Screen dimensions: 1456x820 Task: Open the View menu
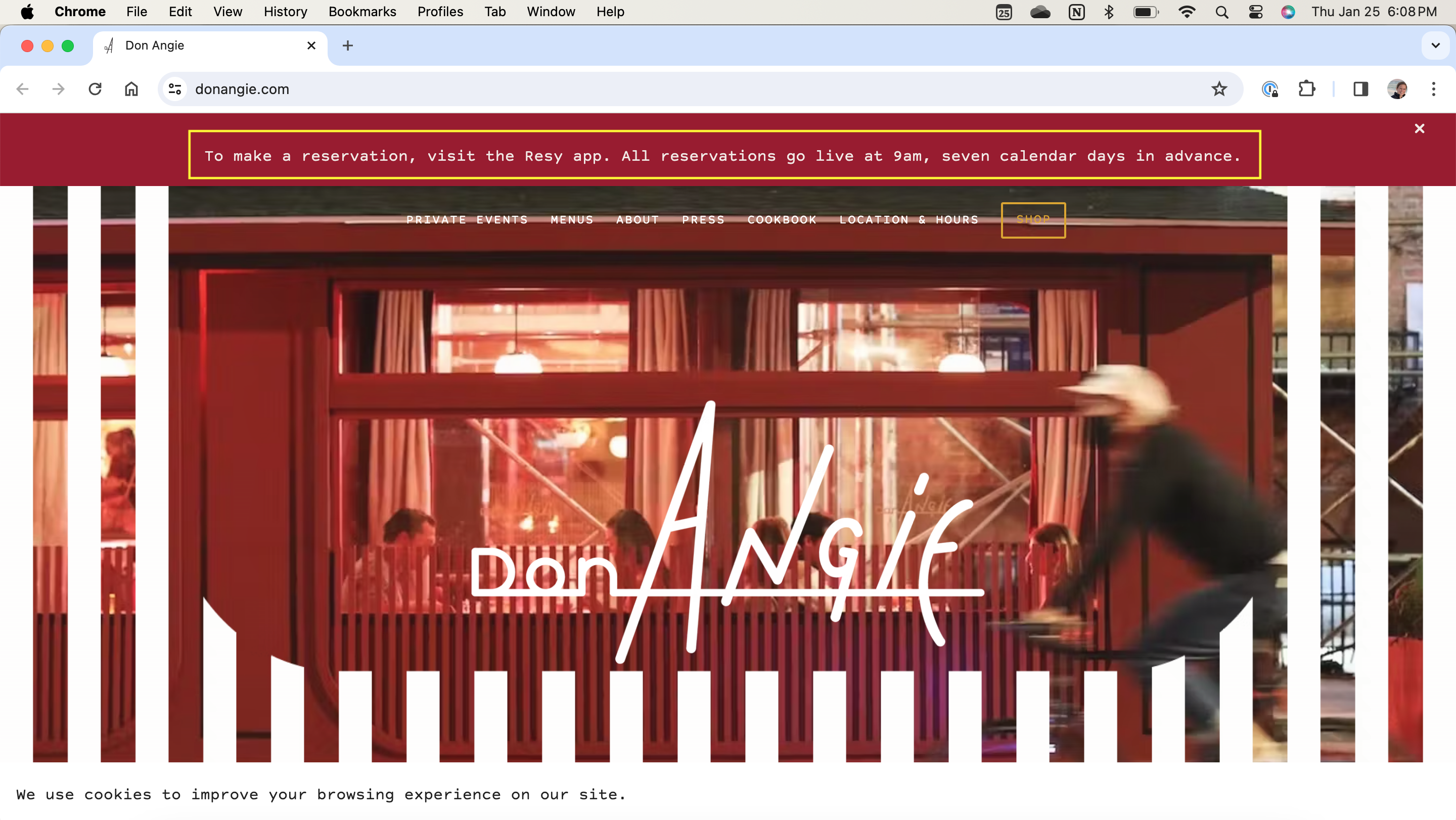point(227,12)
